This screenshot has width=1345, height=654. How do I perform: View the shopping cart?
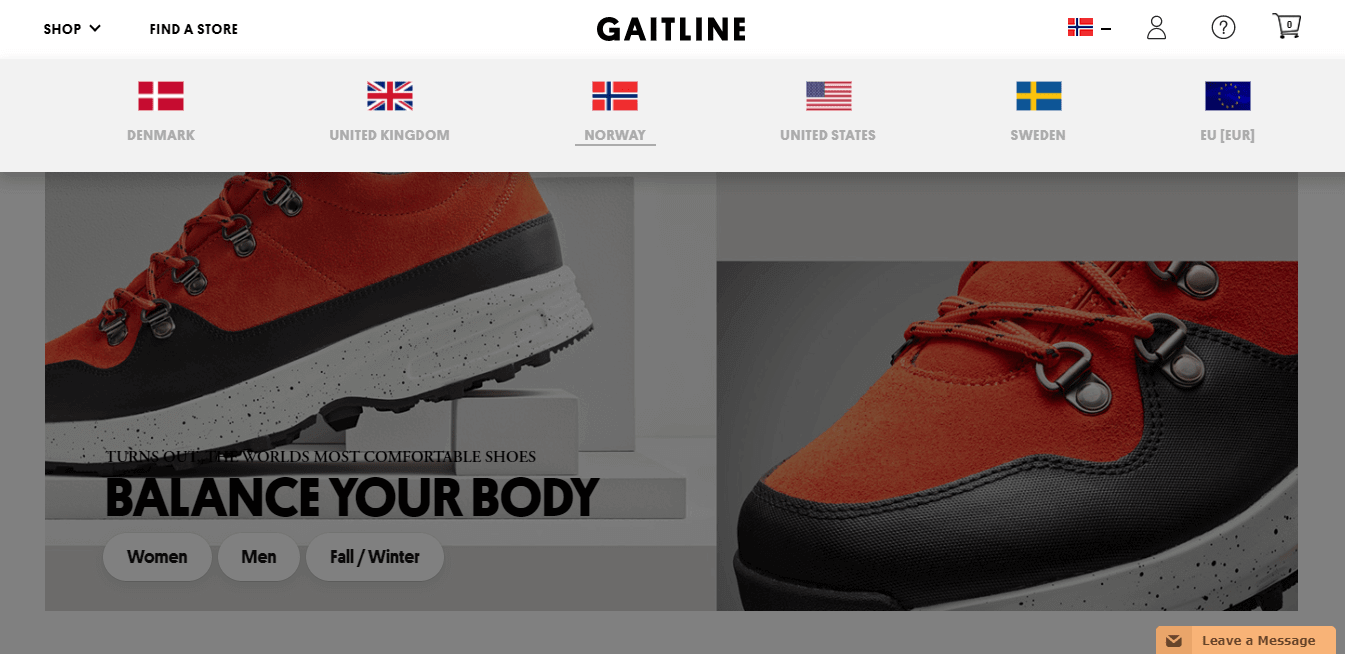click(1287, 26)
